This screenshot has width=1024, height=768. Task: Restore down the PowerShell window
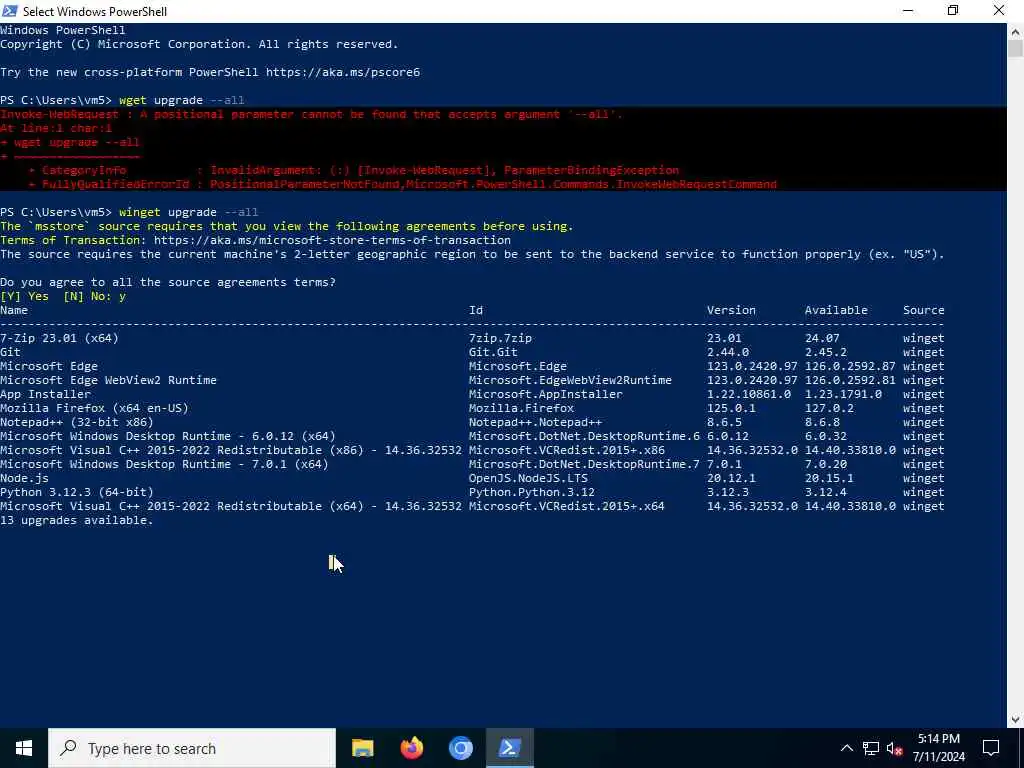pyautogui.click(x=953, y=11)
